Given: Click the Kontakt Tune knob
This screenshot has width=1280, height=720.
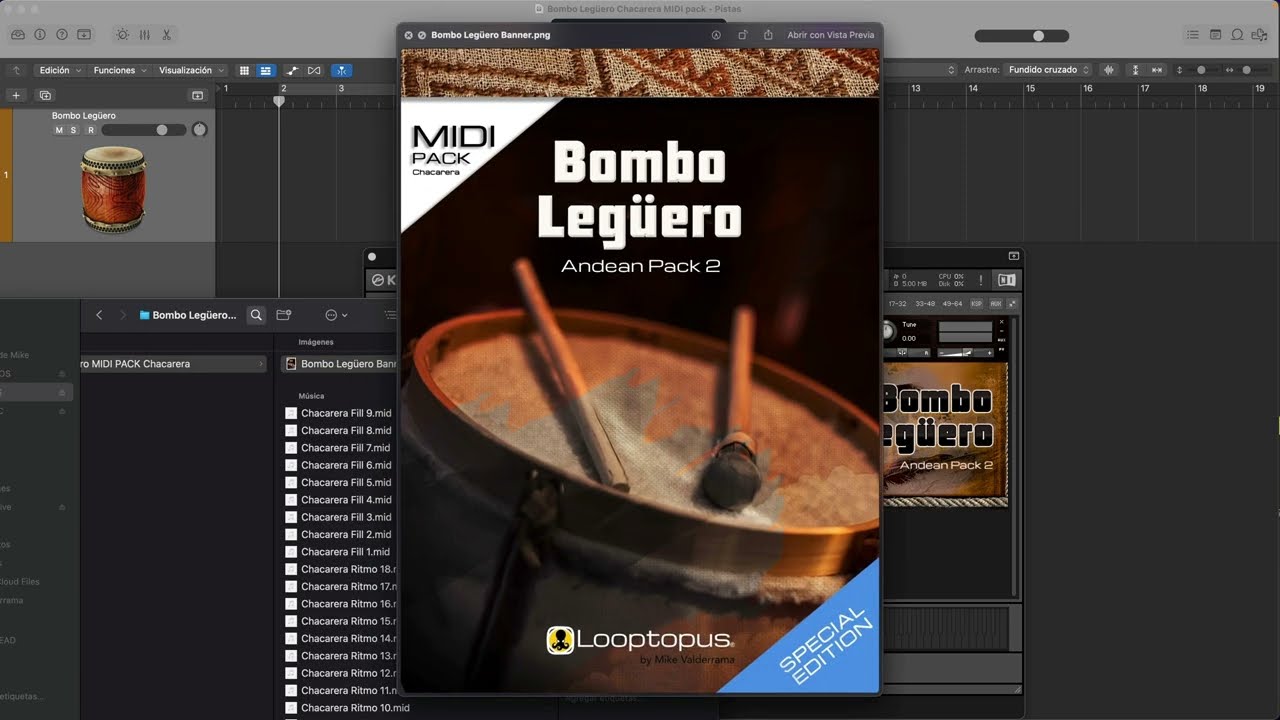Looking at the screenshot, I should tap(888, 331).
